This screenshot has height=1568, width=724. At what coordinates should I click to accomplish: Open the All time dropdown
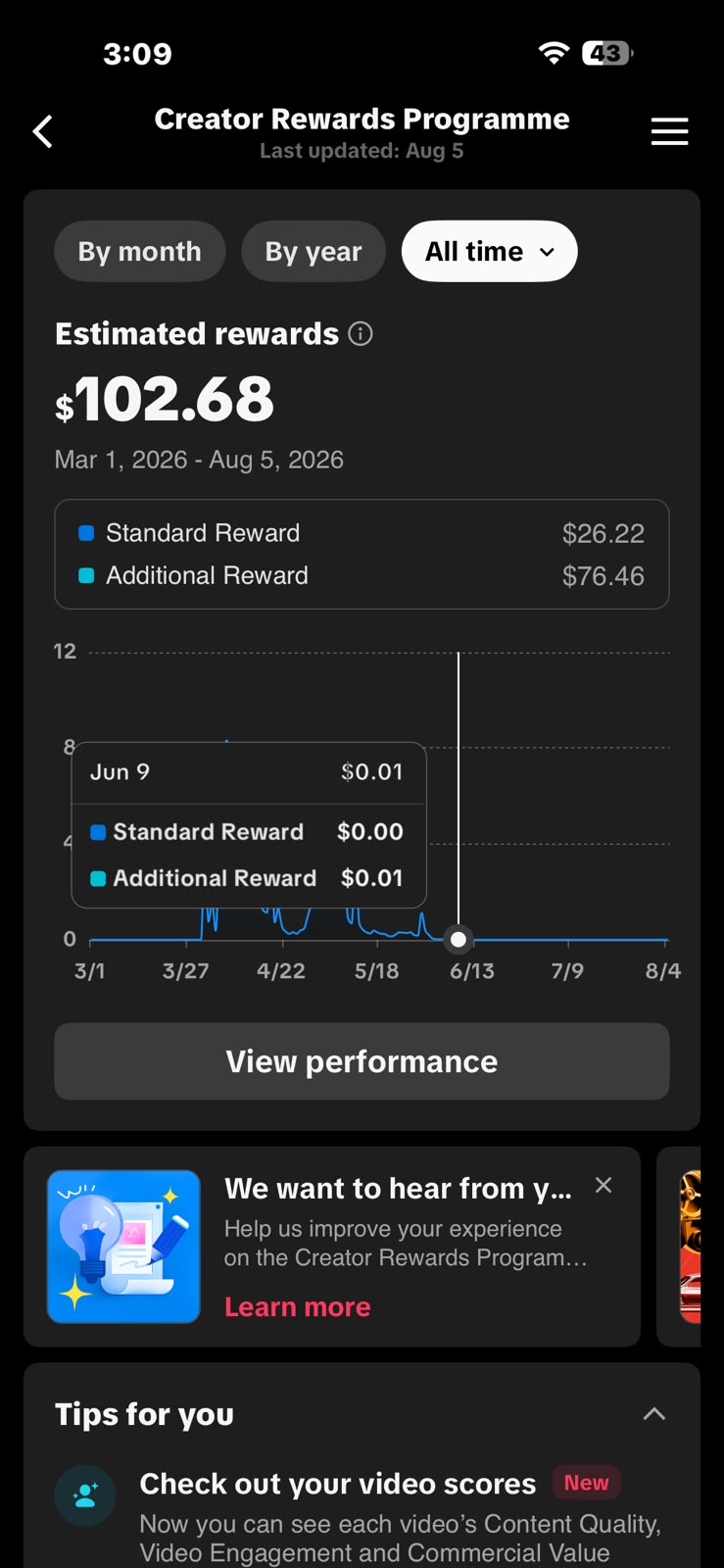point(490,251)
